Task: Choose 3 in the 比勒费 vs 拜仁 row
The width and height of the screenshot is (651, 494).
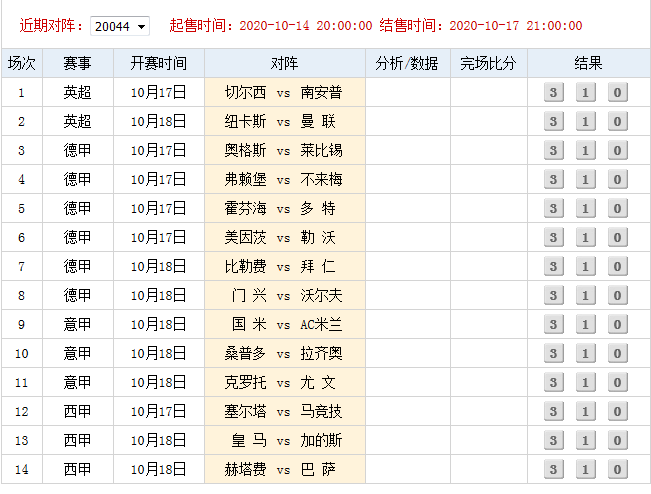Action: pyautogui.click(x=553, y=266)
